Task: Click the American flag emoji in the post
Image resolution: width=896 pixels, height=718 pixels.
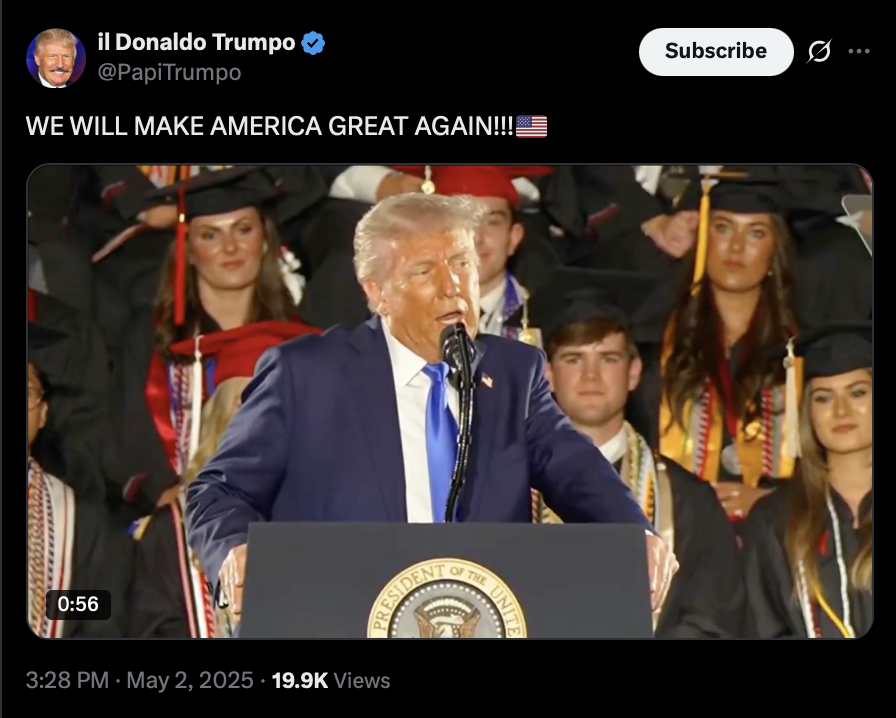Action: [531, 126]
